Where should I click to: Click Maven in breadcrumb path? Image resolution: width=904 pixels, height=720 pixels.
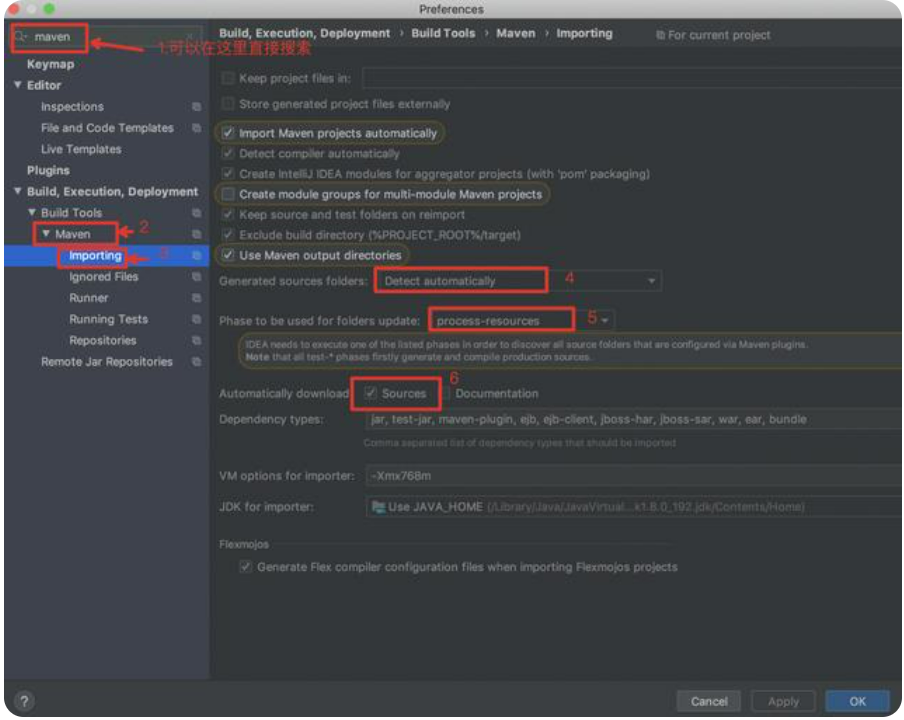[516, 33]
